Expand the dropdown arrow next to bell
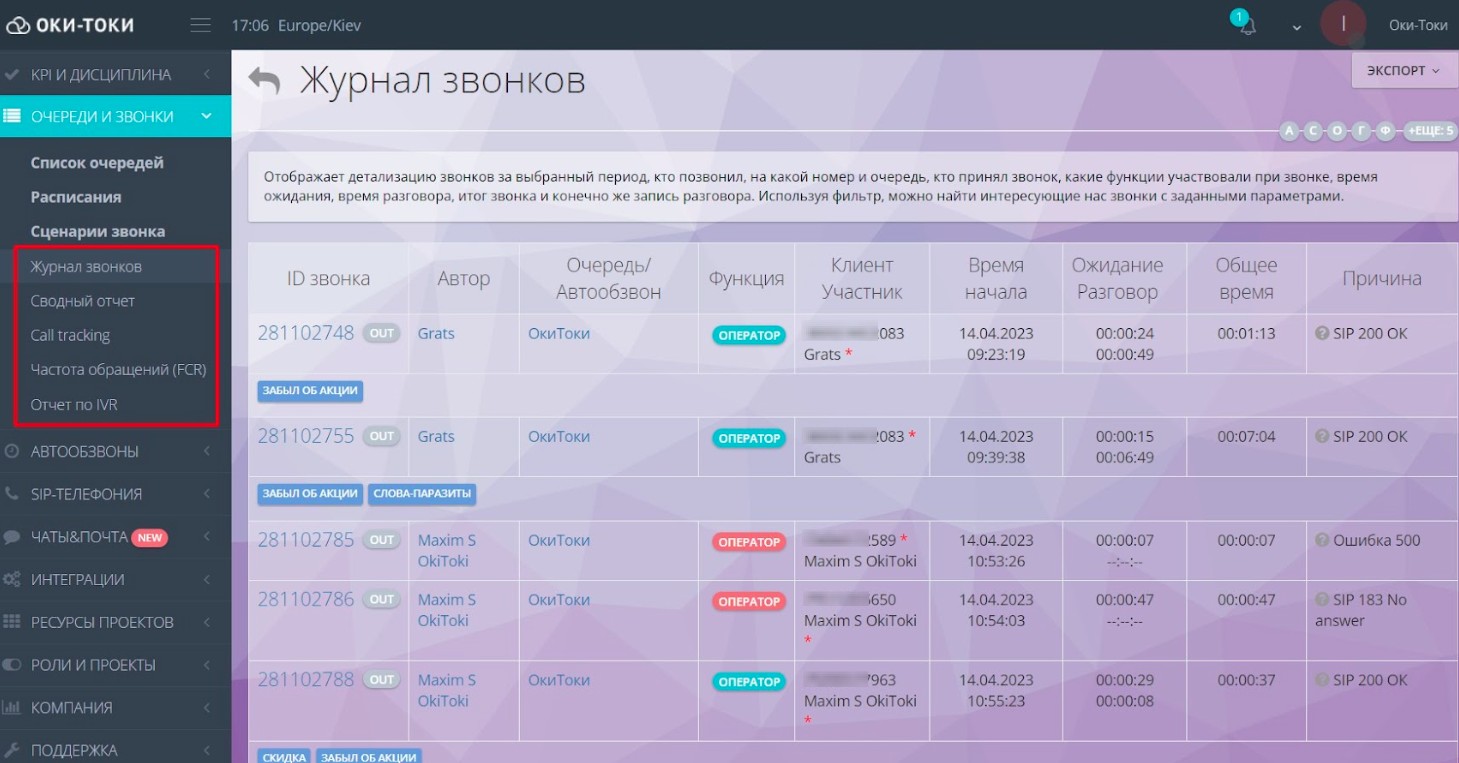The height and width of the screenshot is (763, 1459). (x=1297, y=28)
